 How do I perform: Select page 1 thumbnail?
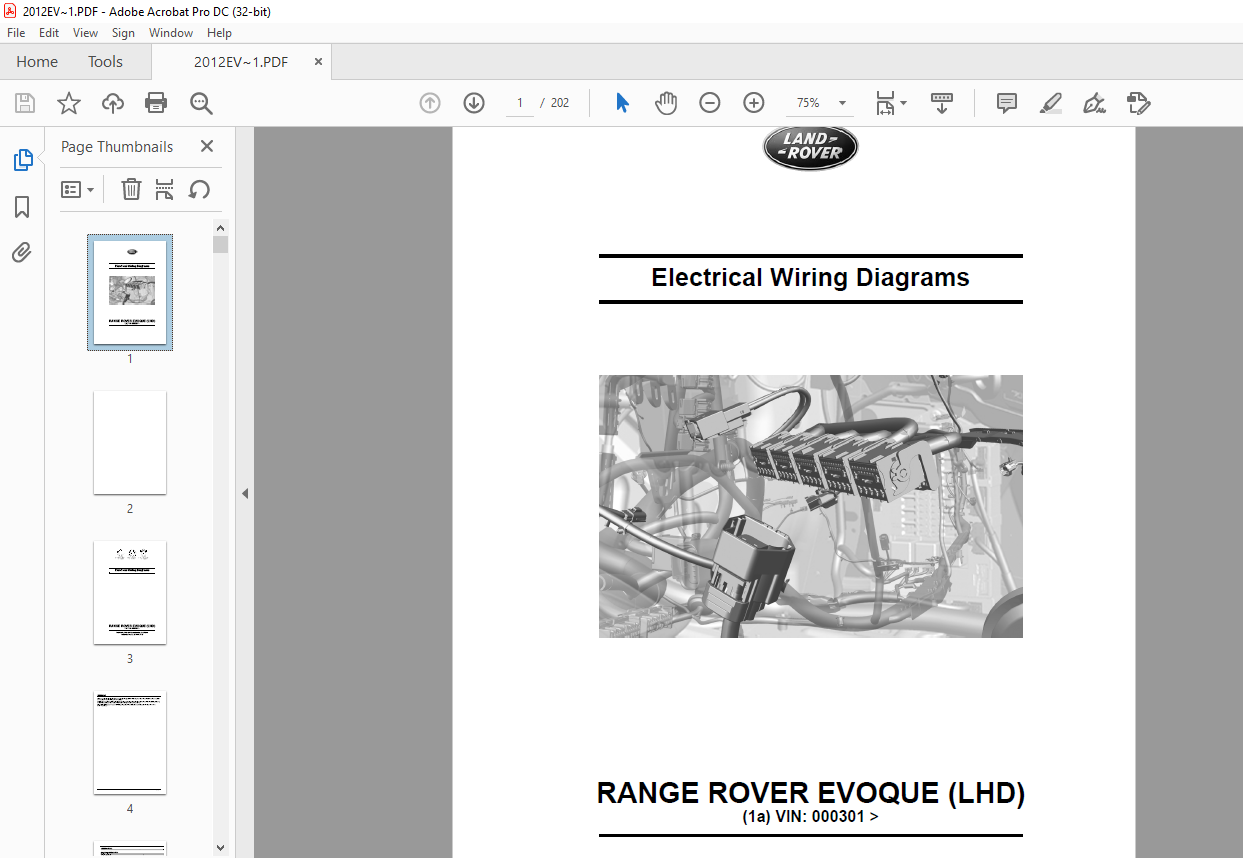click(130, 293)
